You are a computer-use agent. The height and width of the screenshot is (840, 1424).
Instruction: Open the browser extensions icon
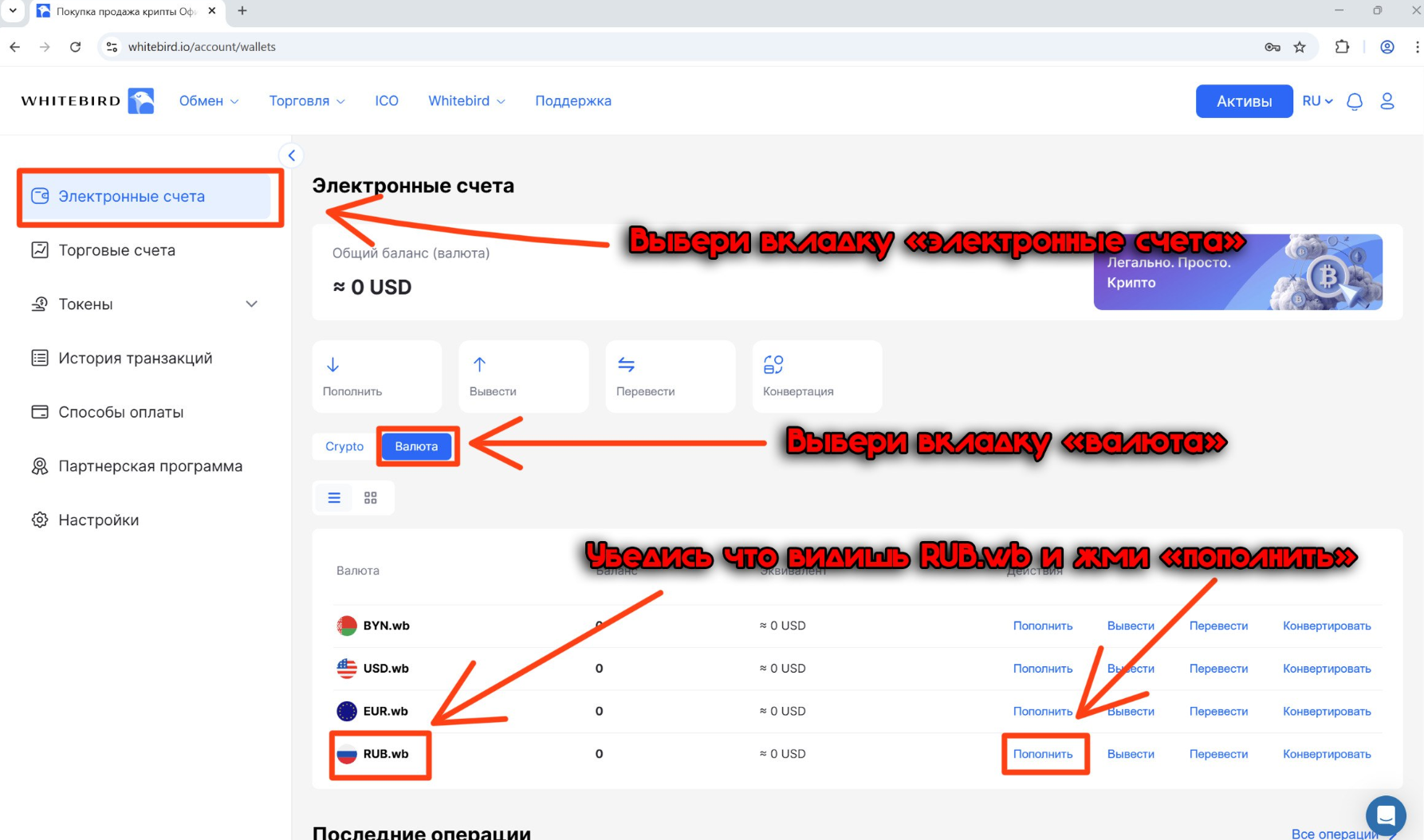point(1342,47)
